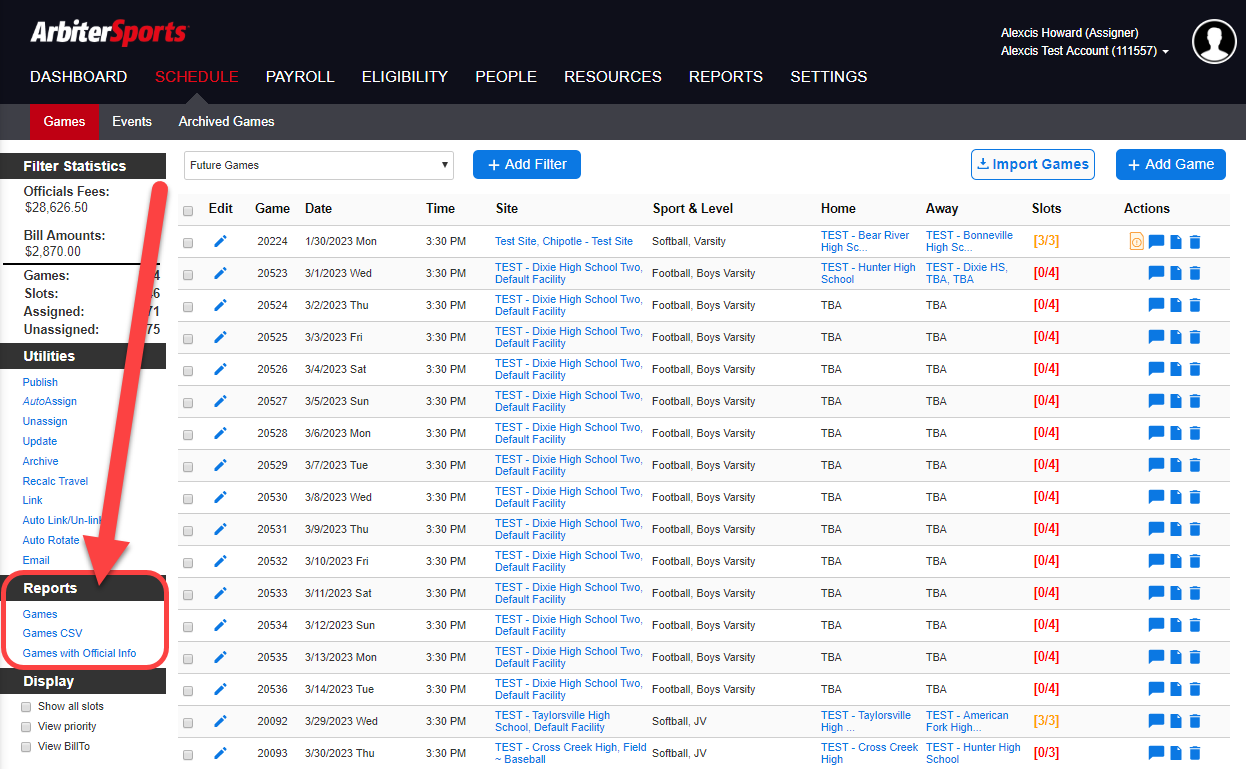Check the box for game 20224

tap(188, 242)
